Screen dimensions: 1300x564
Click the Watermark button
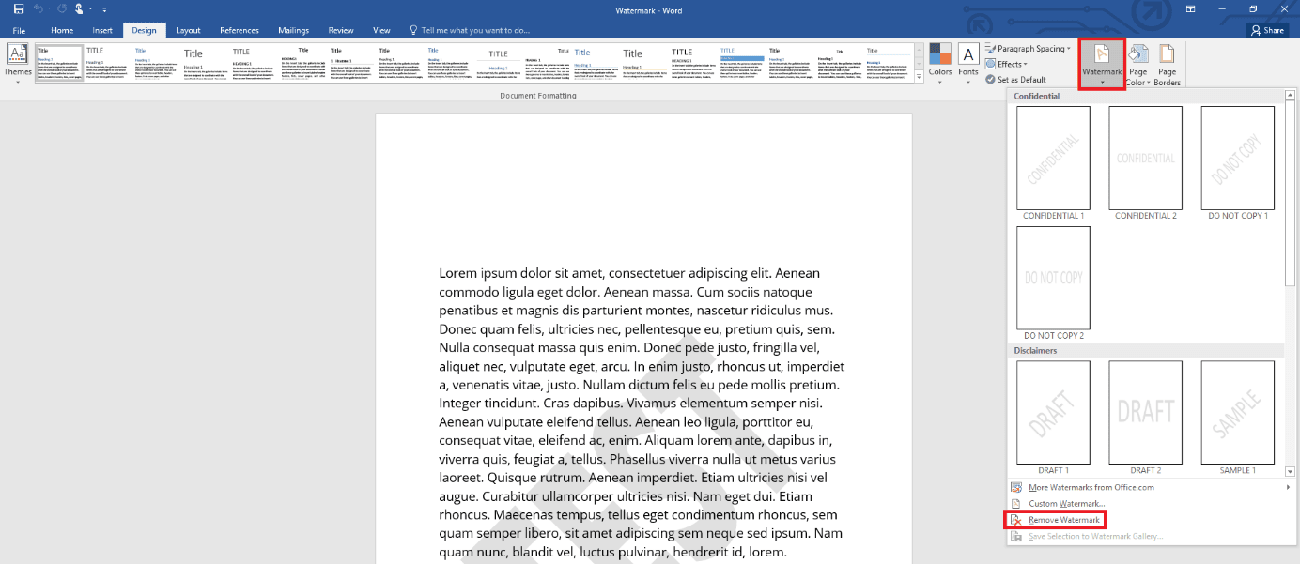coord(1102,63)
